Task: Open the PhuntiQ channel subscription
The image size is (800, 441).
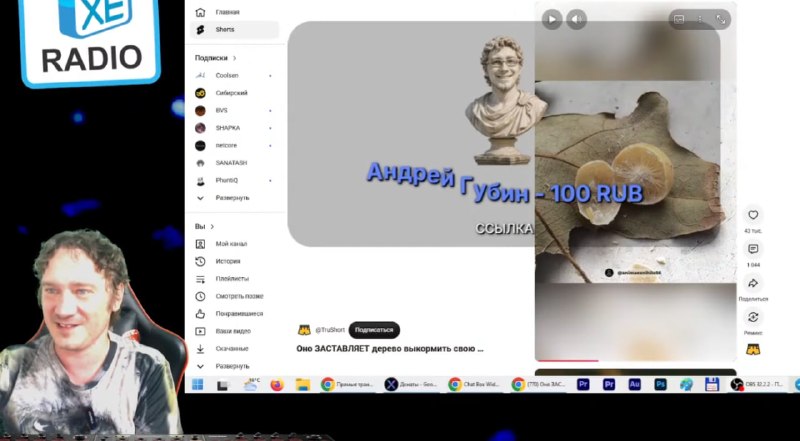Action: (x=235, y=180)
